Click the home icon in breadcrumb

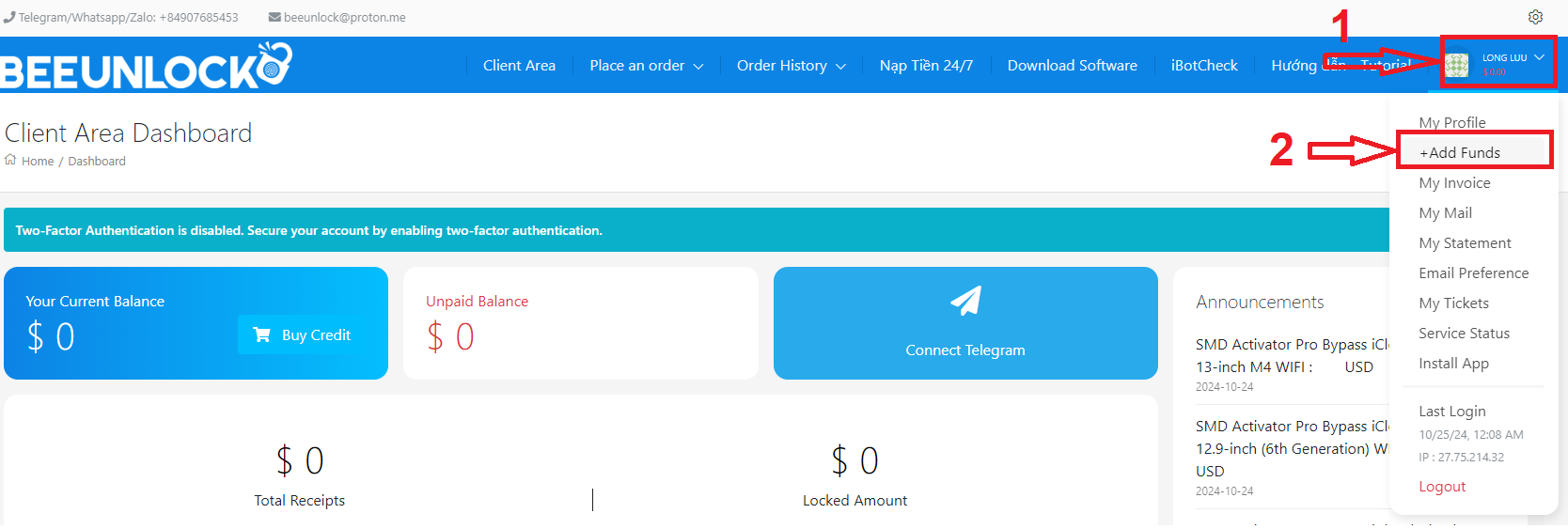pos(10,160)
